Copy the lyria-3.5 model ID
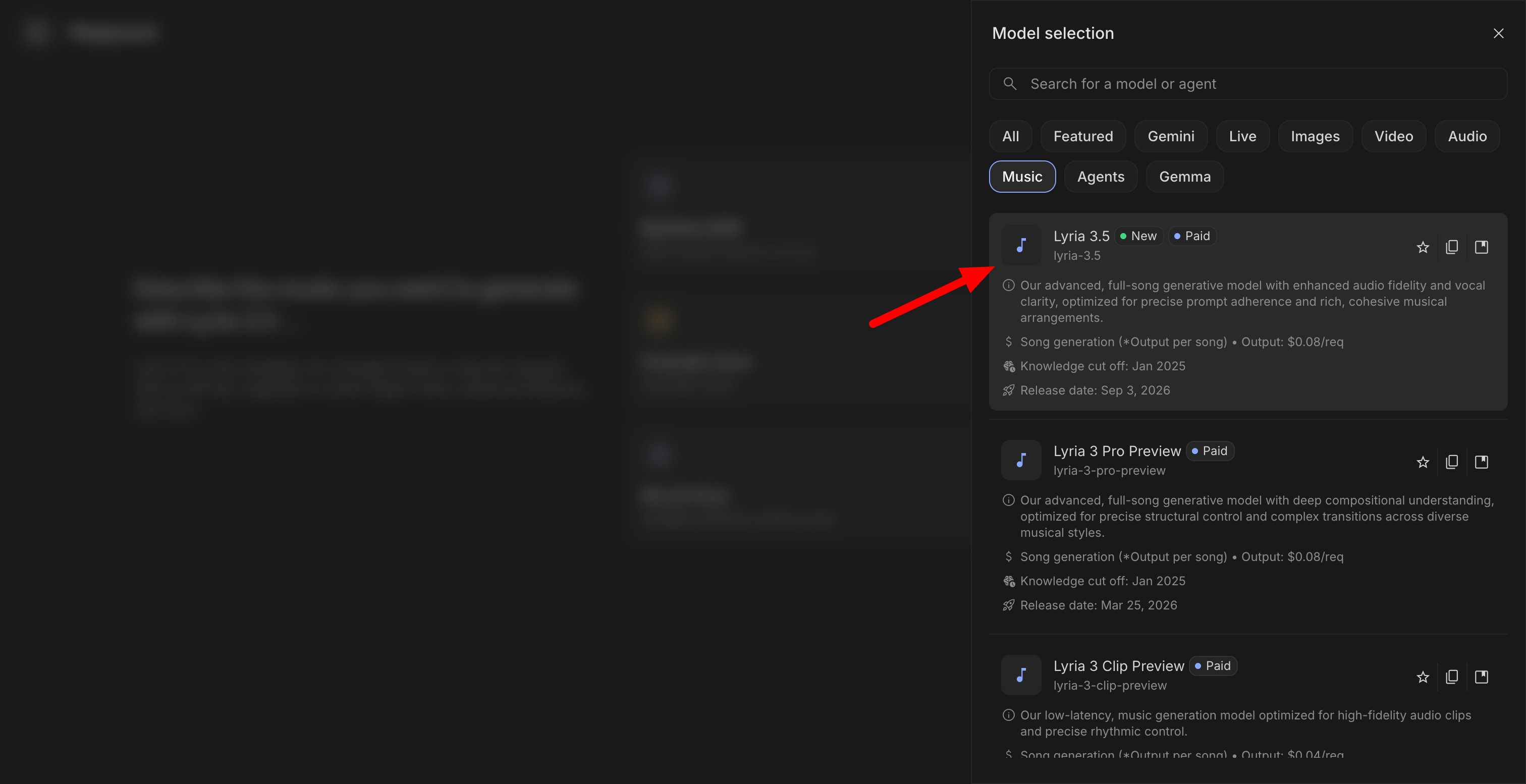 point(1452,247)
